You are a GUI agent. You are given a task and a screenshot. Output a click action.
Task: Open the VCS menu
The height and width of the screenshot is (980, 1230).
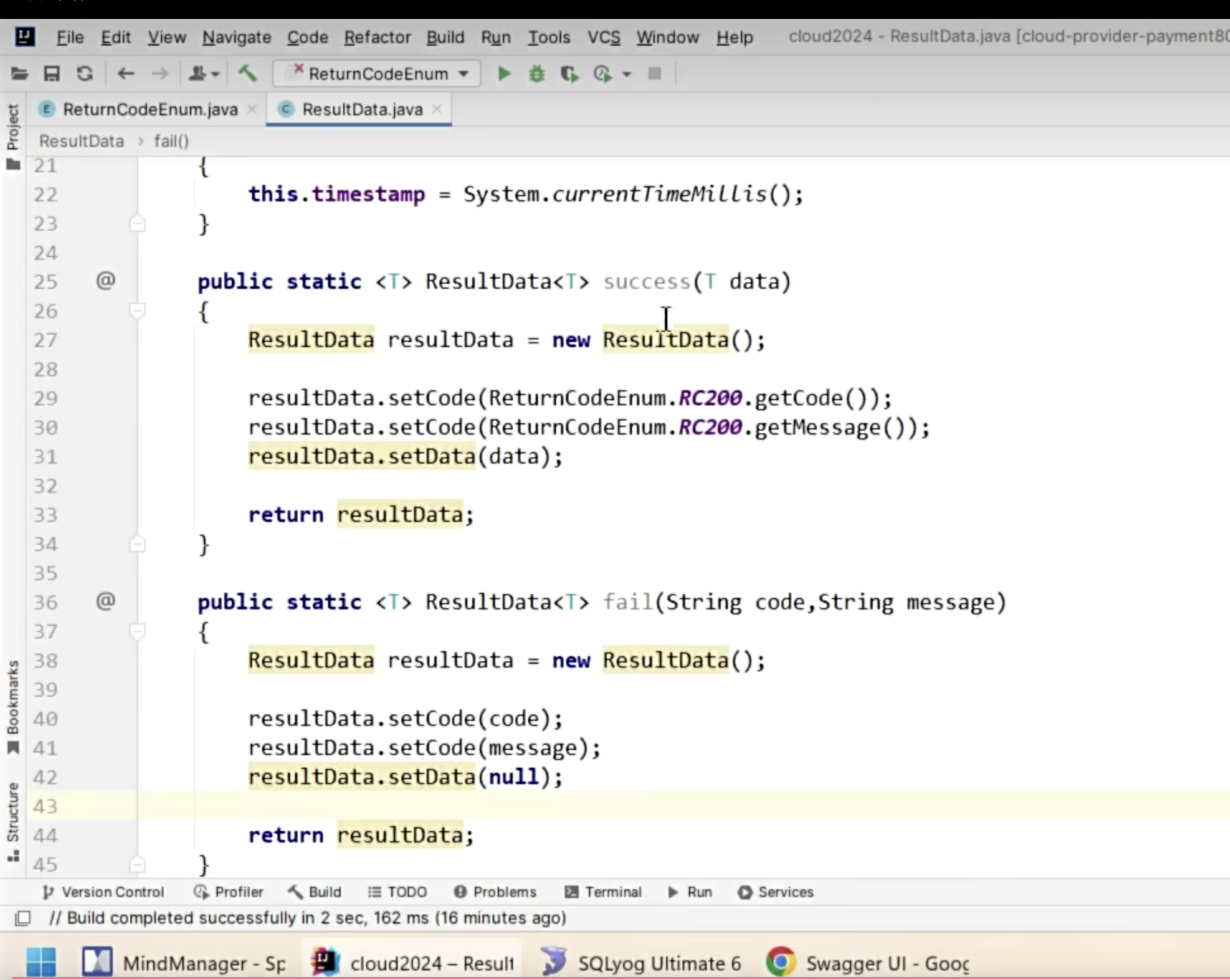[604, 37]
